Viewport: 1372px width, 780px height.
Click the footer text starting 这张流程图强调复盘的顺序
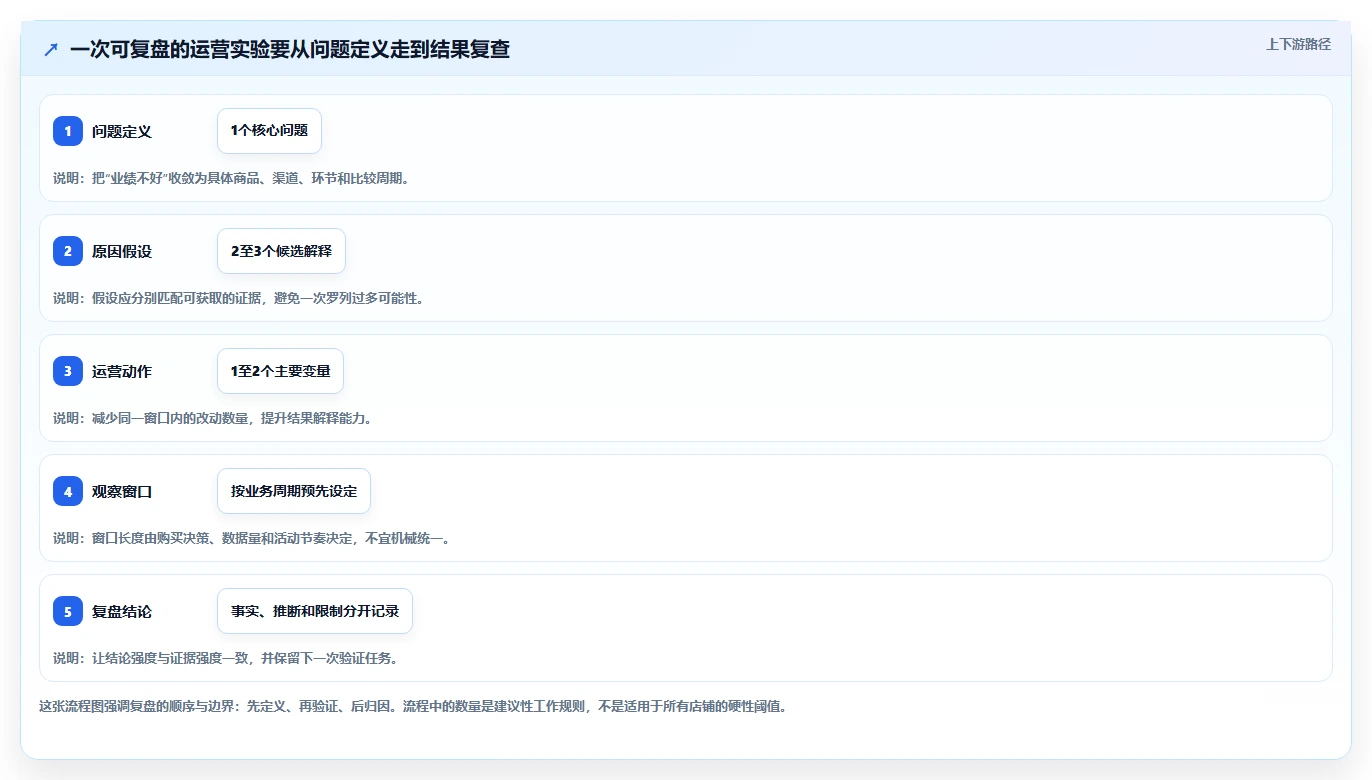[413, 706]
